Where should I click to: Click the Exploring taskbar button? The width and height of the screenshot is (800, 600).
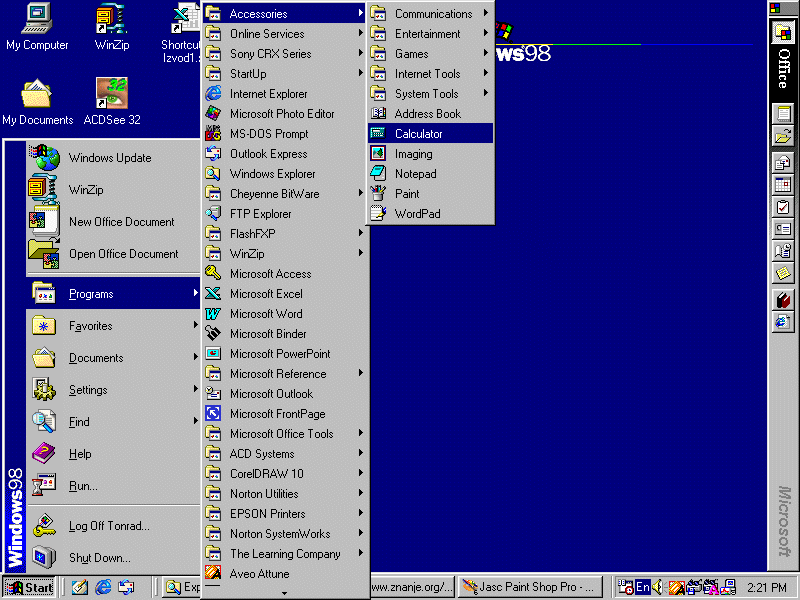click(x=182, y=587)
